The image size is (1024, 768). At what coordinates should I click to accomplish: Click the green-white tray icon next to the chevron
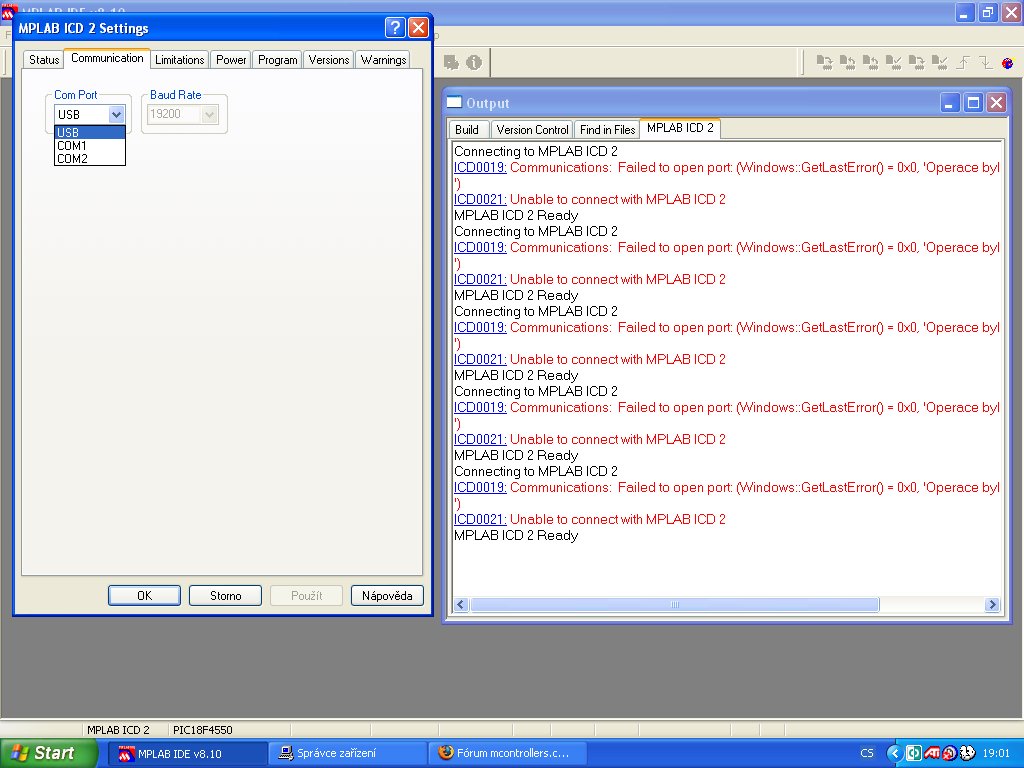[x=914, y=753]
